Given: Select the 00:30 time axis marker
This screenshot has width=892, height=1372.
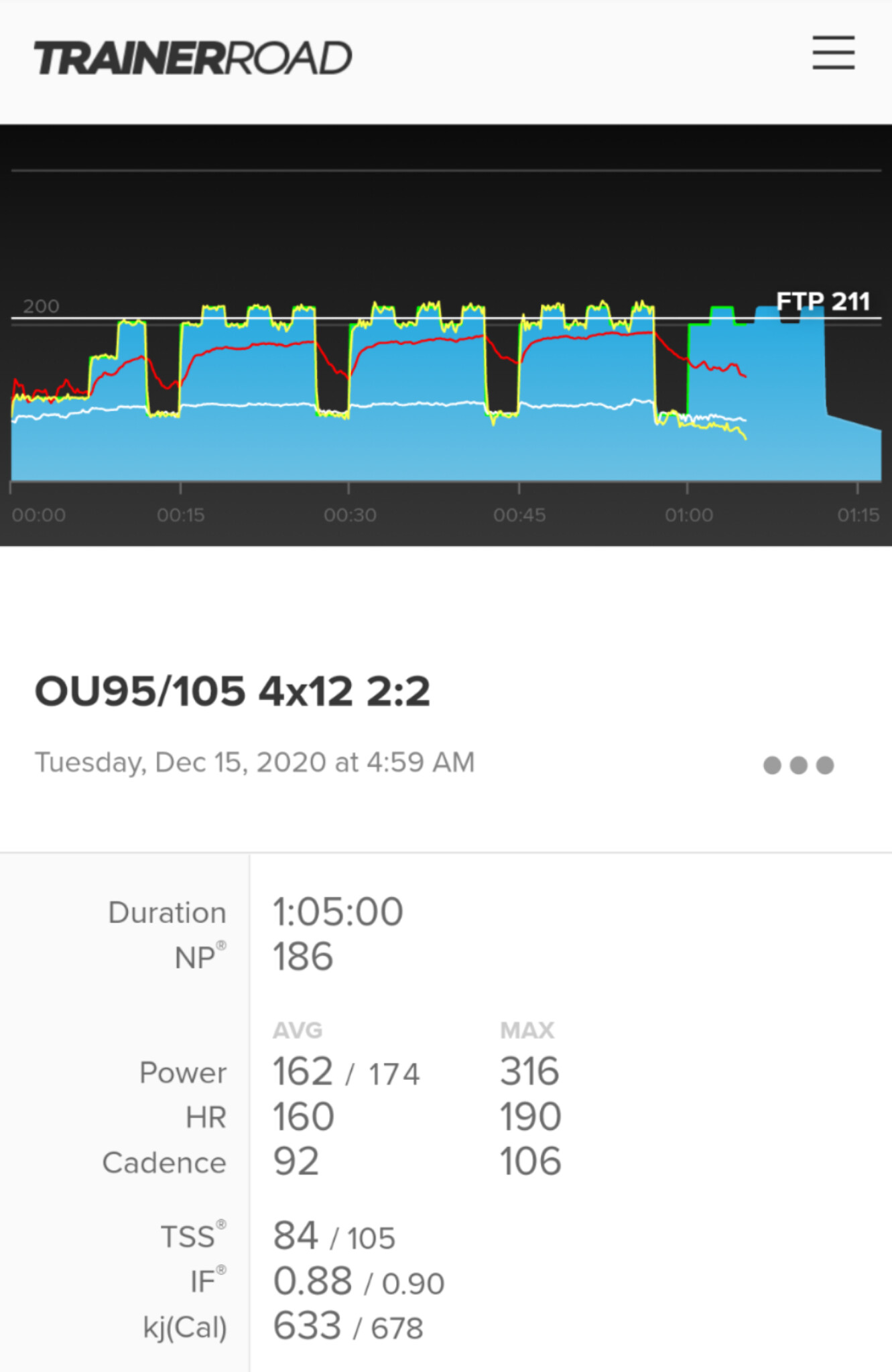Looking at the screenshot, I should click(350, 515).
